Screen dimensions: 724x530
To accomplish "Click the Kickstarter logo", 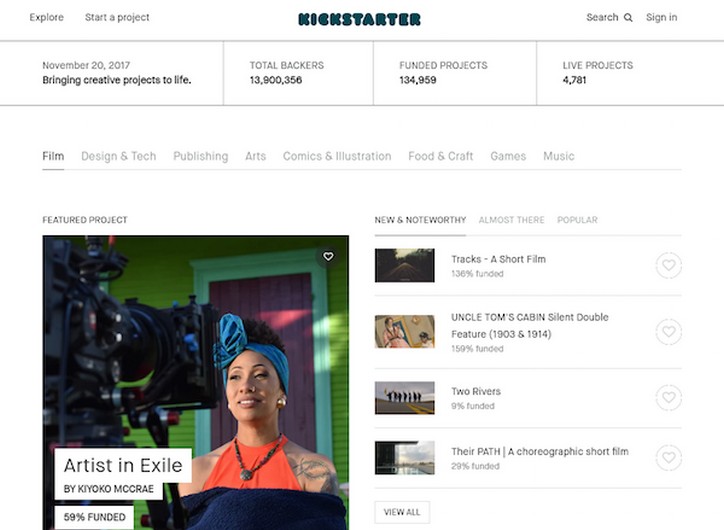I will 359,19.
